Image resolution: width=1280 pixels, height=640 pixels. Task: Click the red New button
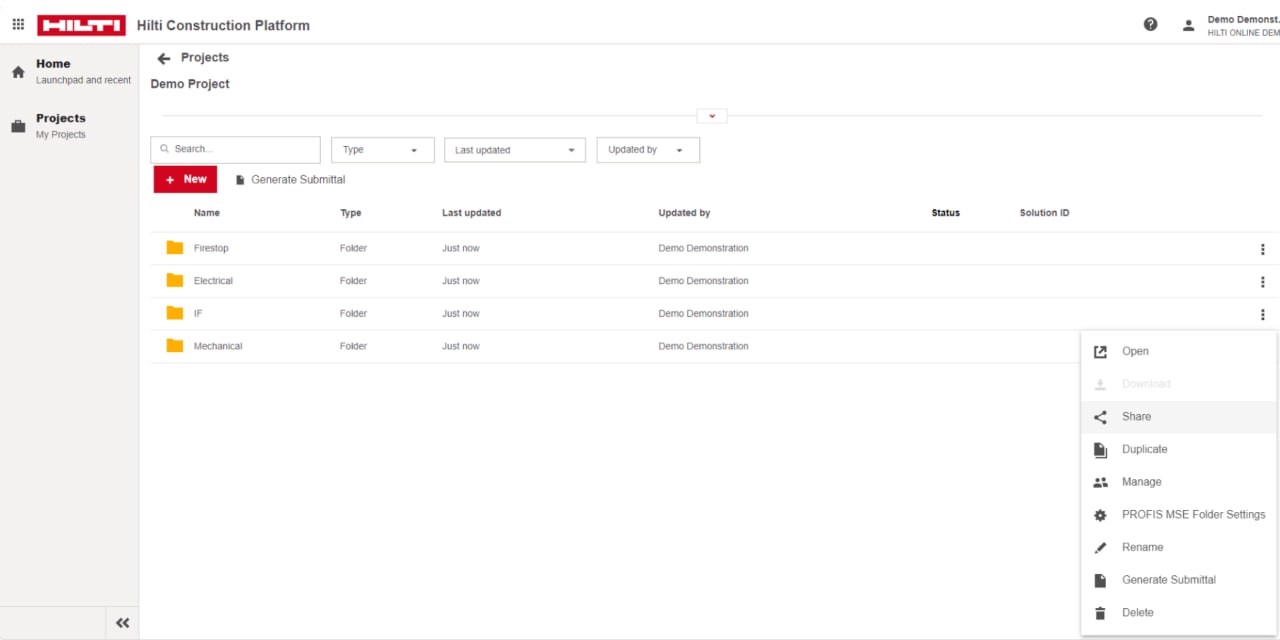[184, 179]
